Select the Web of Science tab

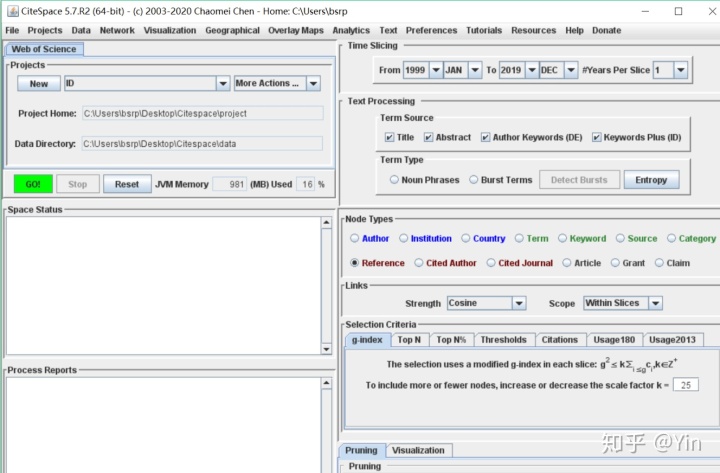coord(44,49)
